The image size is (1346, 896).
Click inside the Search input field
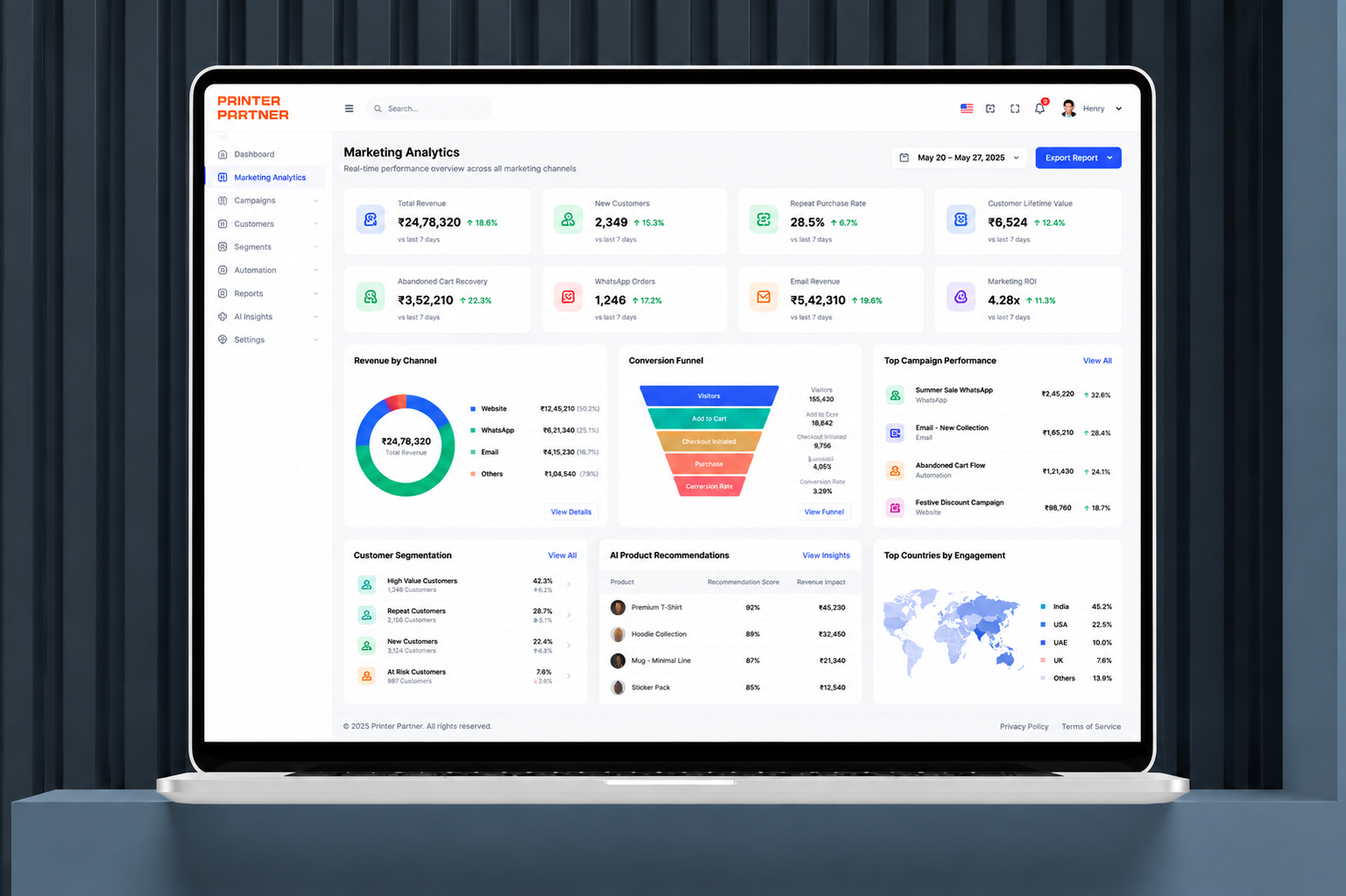(x=429, y=109)
